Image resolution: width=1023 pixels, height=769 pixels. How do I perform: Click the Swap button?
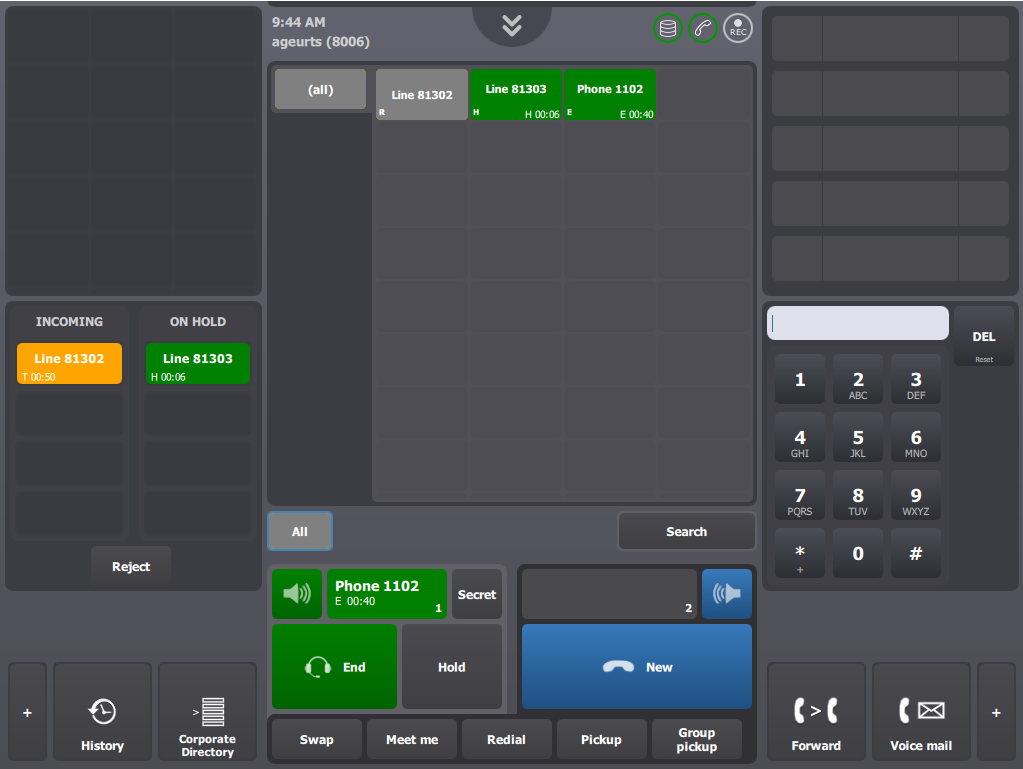[x=316, y=740]
